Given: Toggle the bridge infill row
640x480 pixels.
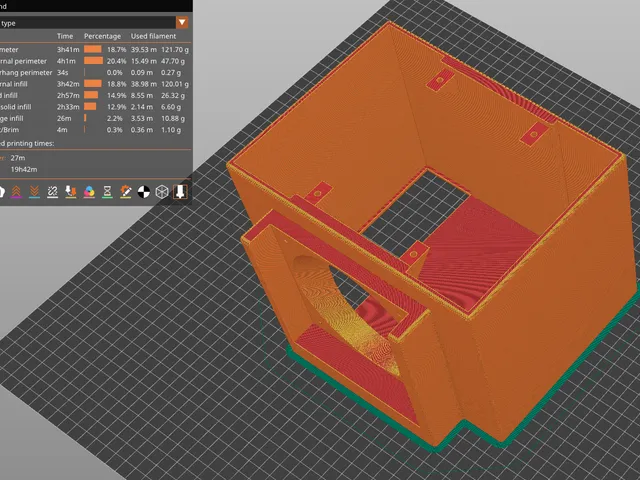Looking at the screenshot, I should pyautogui.click(x=95, y=118).
